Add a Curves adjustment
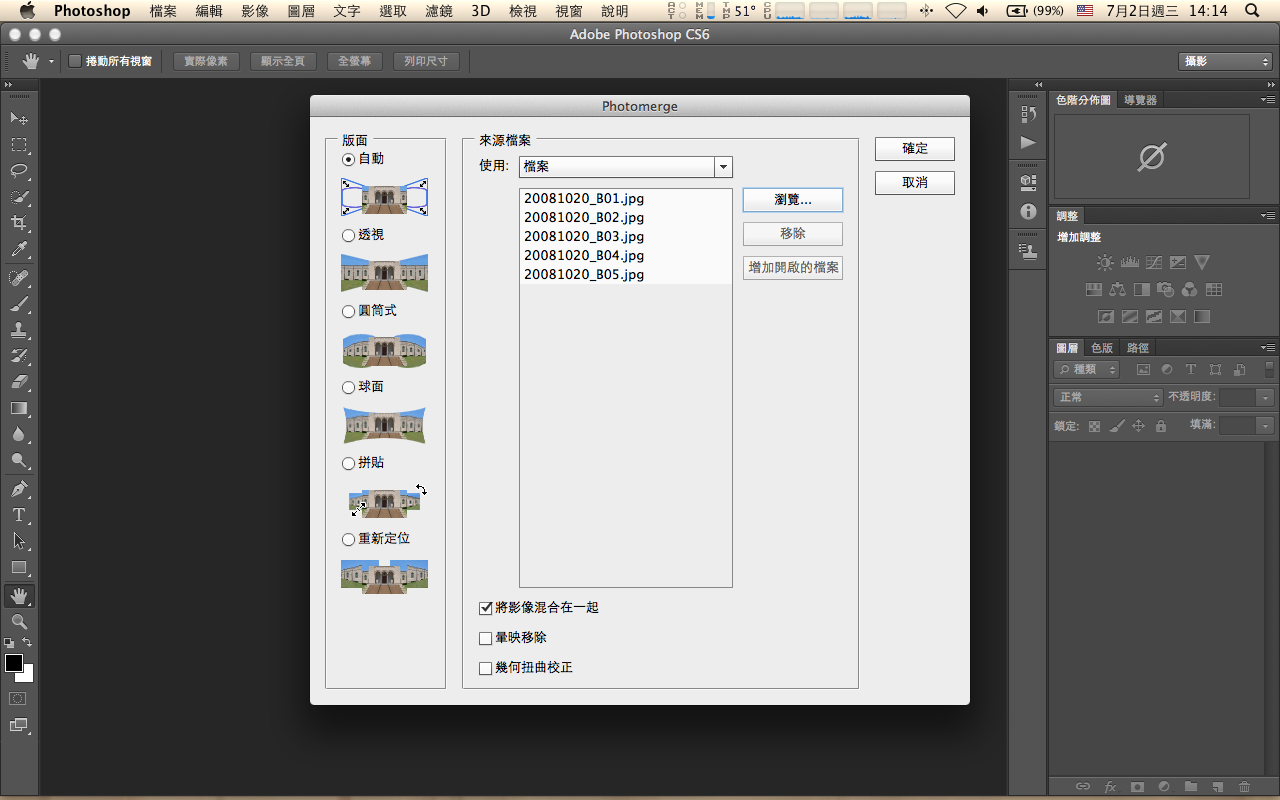Screen dimensions: 1280x800 (x=1154, y=263)
